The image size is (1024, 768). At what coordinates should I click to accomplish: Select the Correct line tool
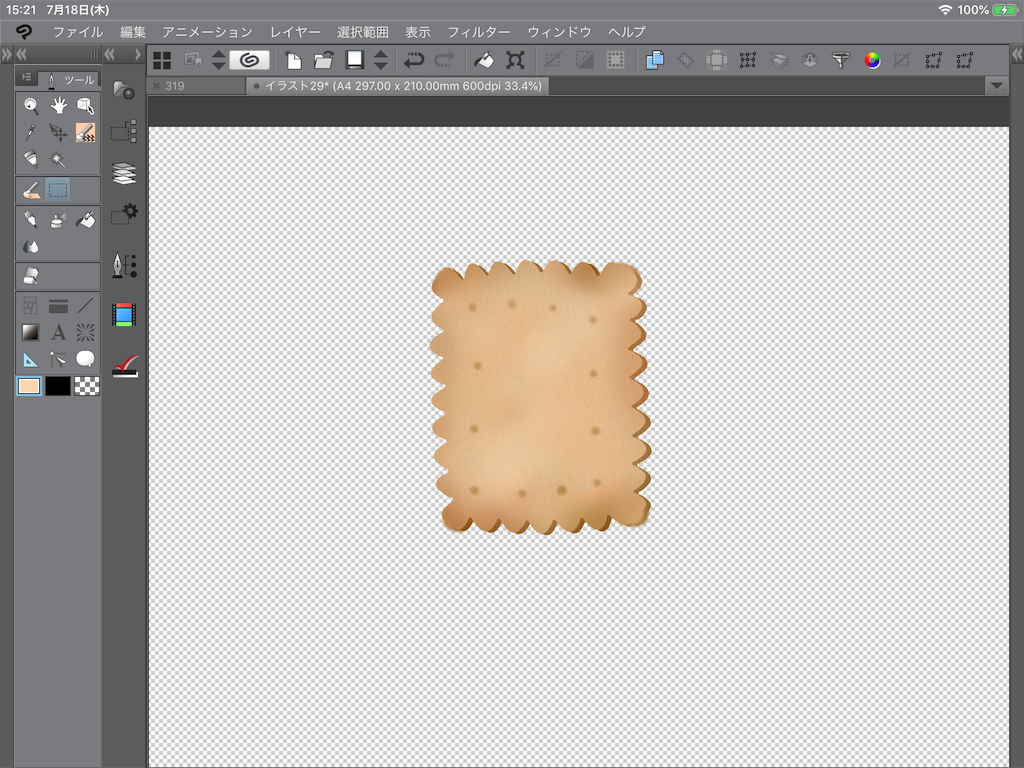coord(58,359)
